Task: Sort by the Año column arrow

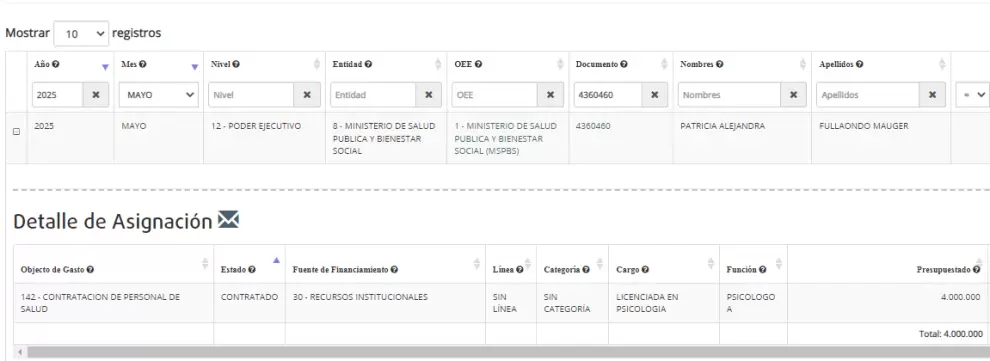Action: click(x=105, y=68)
